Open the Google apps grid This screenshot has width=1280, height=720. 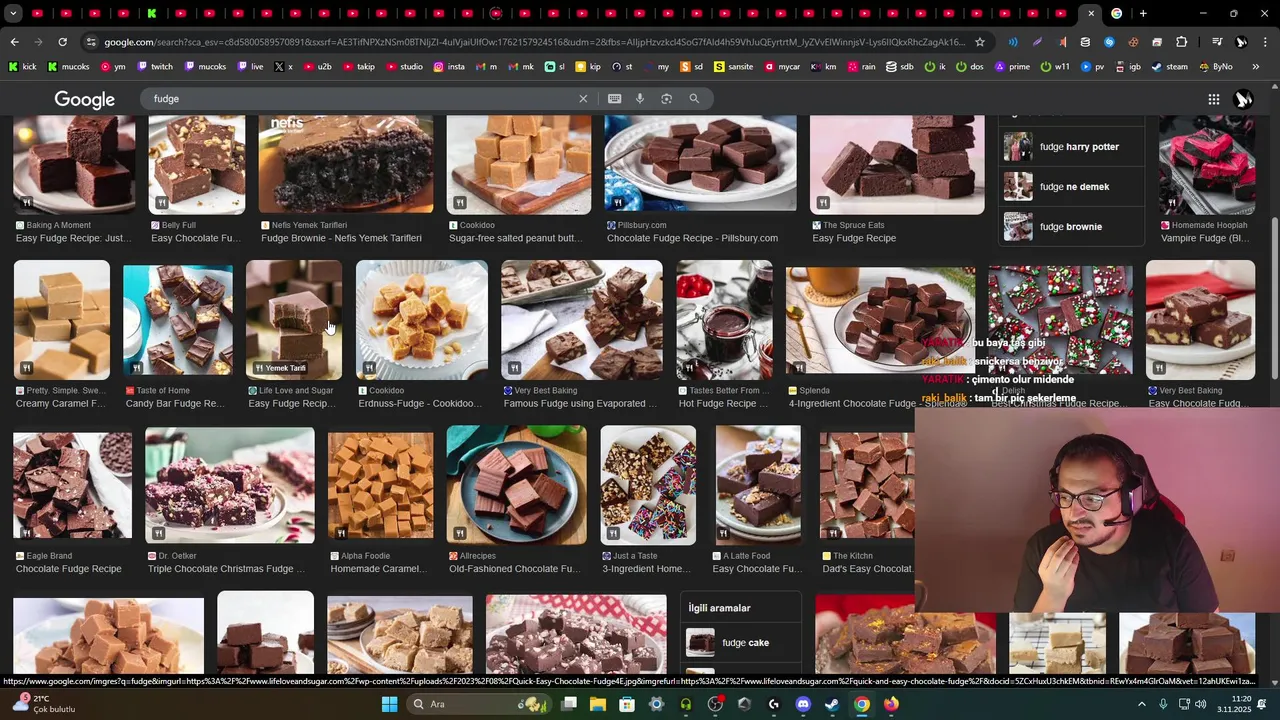(1213, 99)
